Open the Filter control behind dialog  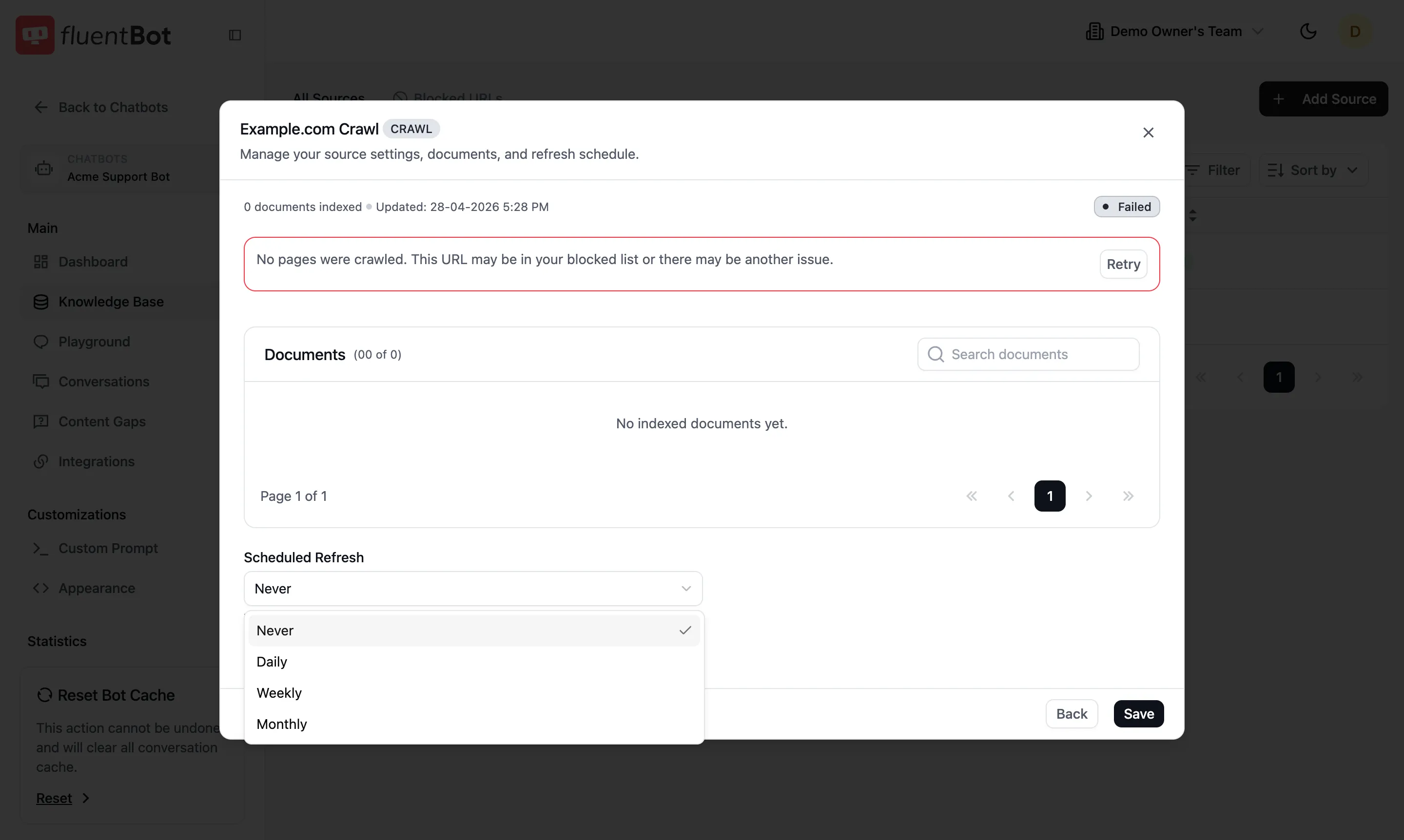(x=1216, y=170)
